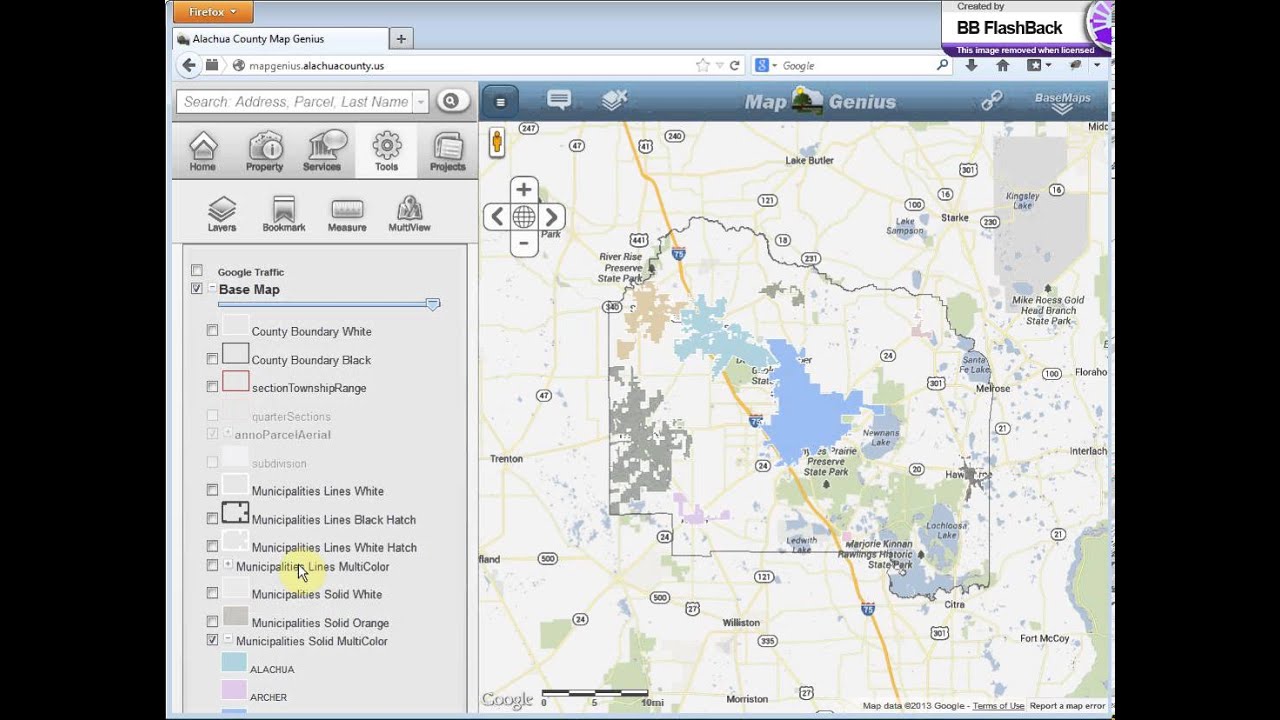This screenshot has width=1280, height=720.
Task: Click the search magnifier button
Action: [x=451, y=101]
